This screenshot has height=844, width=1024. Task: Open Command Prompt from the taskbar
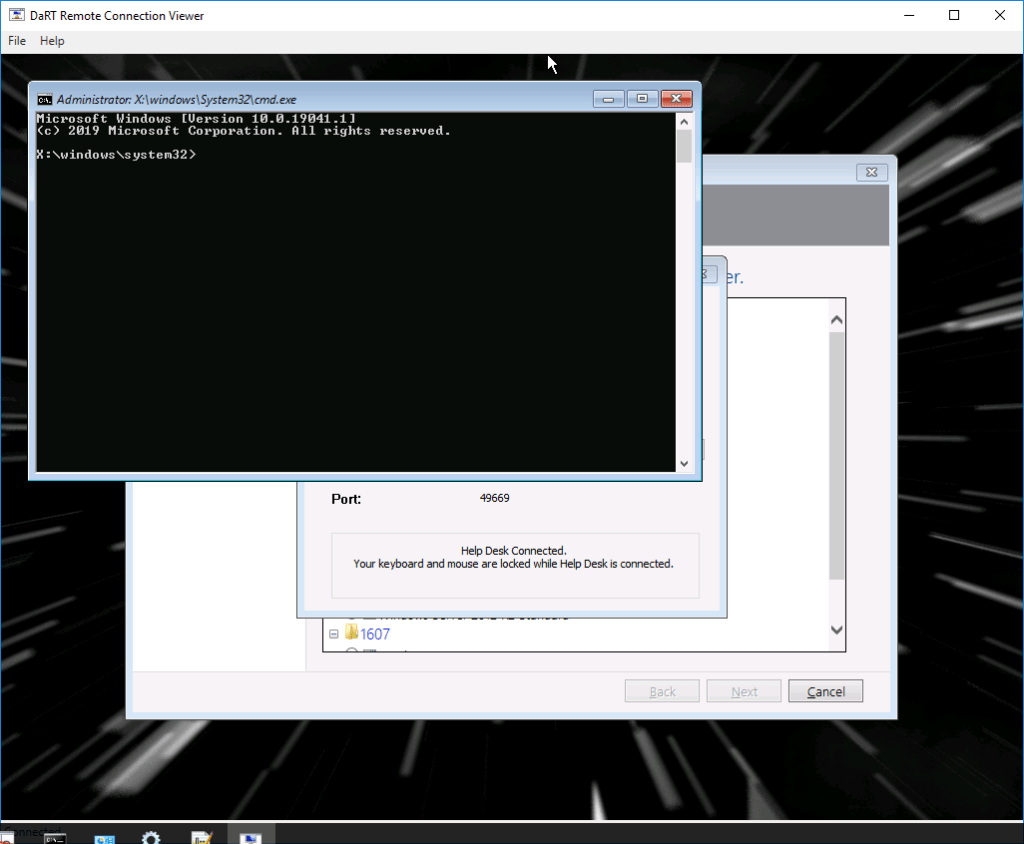point(55,837)
